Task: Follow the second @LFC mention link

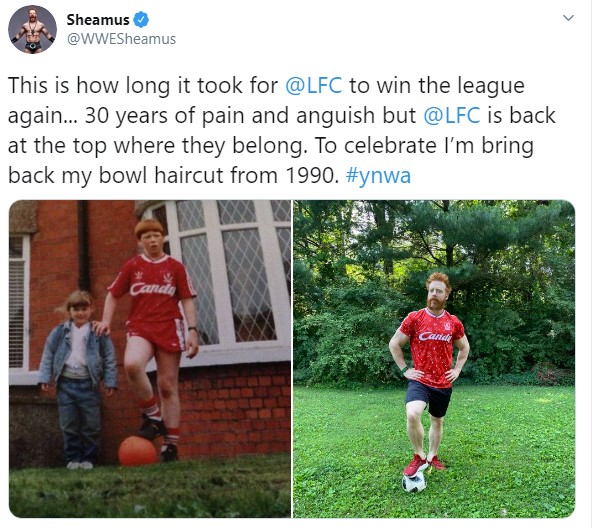Action: tap(452, 115)
